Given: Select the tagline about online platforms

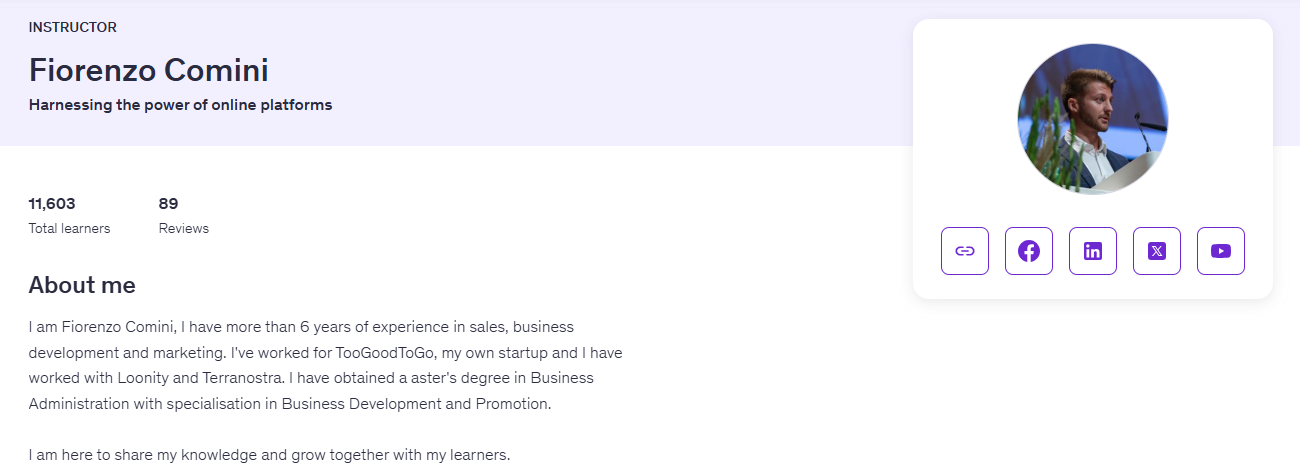Looking at the screenshot, I should click(x=180, y=104).
